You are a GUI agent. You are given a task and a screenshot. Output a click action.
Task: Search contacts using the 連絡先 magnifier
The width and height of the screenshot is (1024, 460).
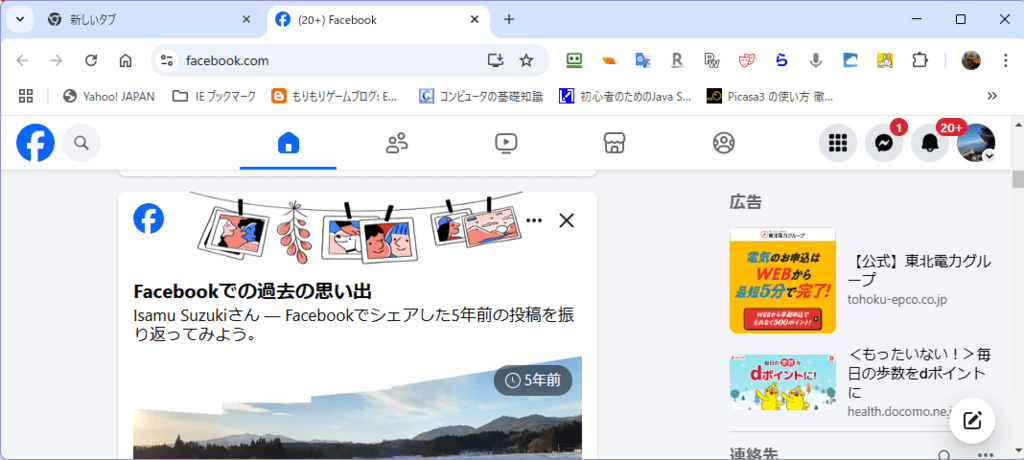point(944,455)
